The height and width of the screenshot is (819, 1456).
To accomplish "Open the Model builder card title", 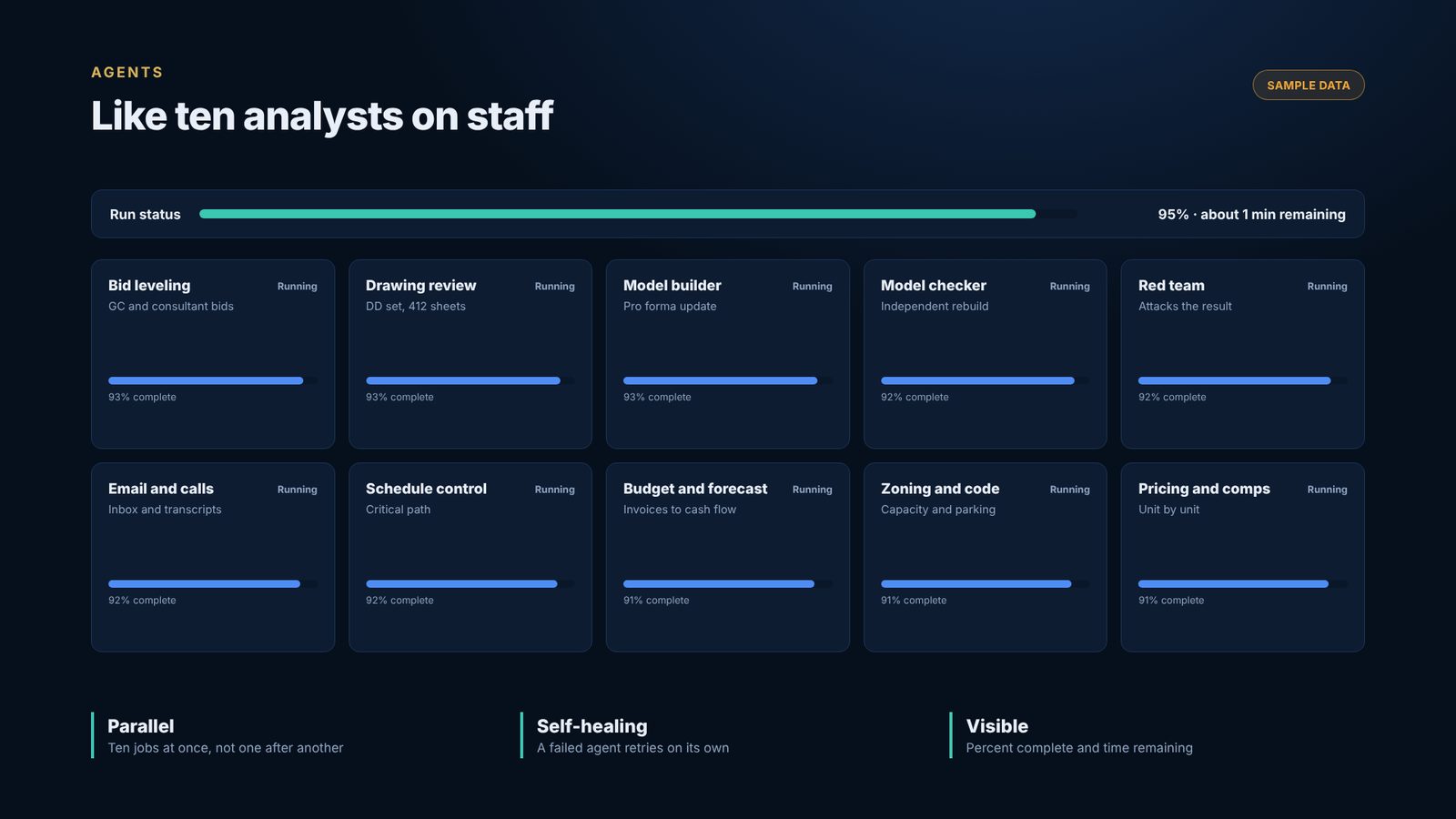I will click(672, 285).
